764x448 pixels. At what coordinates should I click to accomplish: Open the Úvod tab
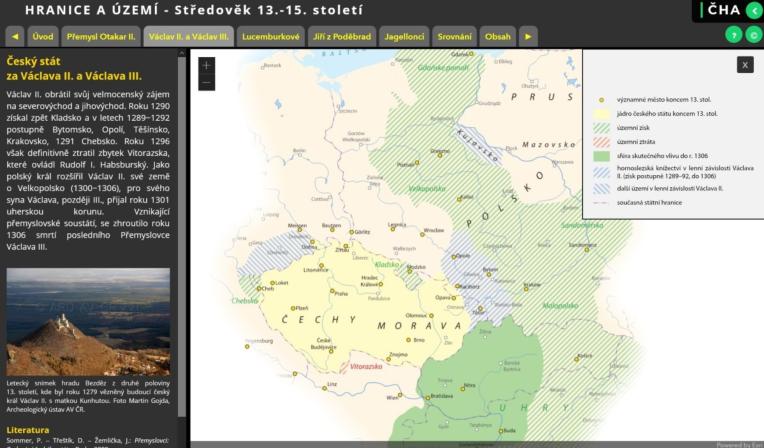tap(43, 37)
